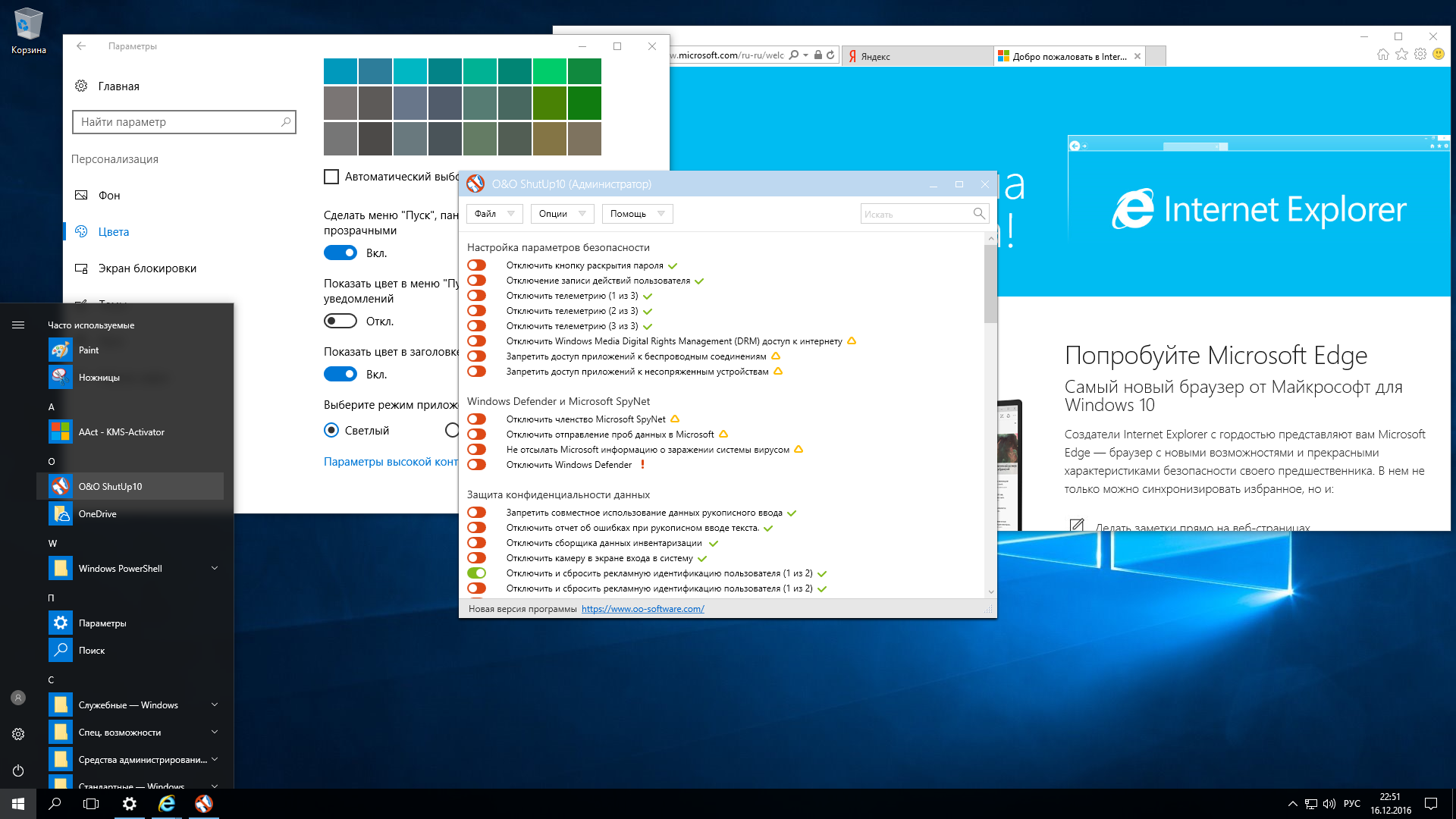Open Settings gear in Start menu rail
The height and width of the screenshot is (819, 1456).
tap(18, 734)
